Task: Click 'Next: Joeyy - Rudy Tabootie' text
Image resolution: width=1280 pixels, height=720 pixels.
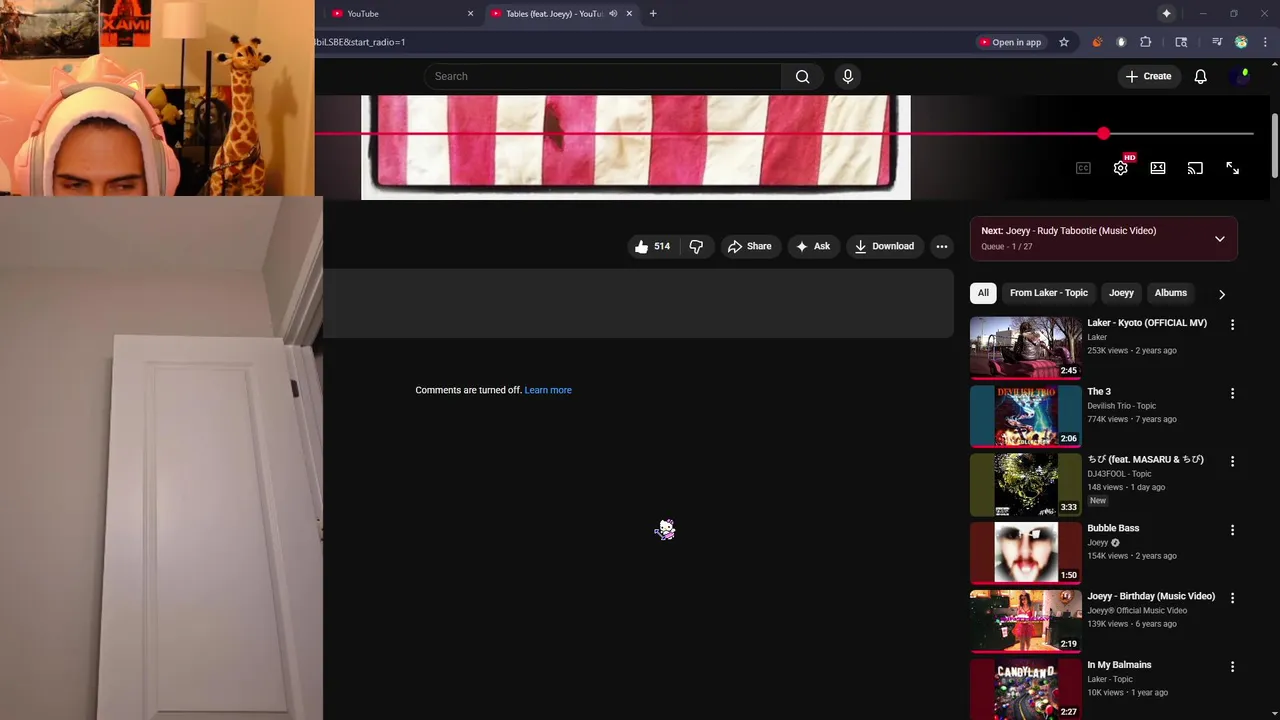Action: pyautogui.click(x=1068, y=231)
